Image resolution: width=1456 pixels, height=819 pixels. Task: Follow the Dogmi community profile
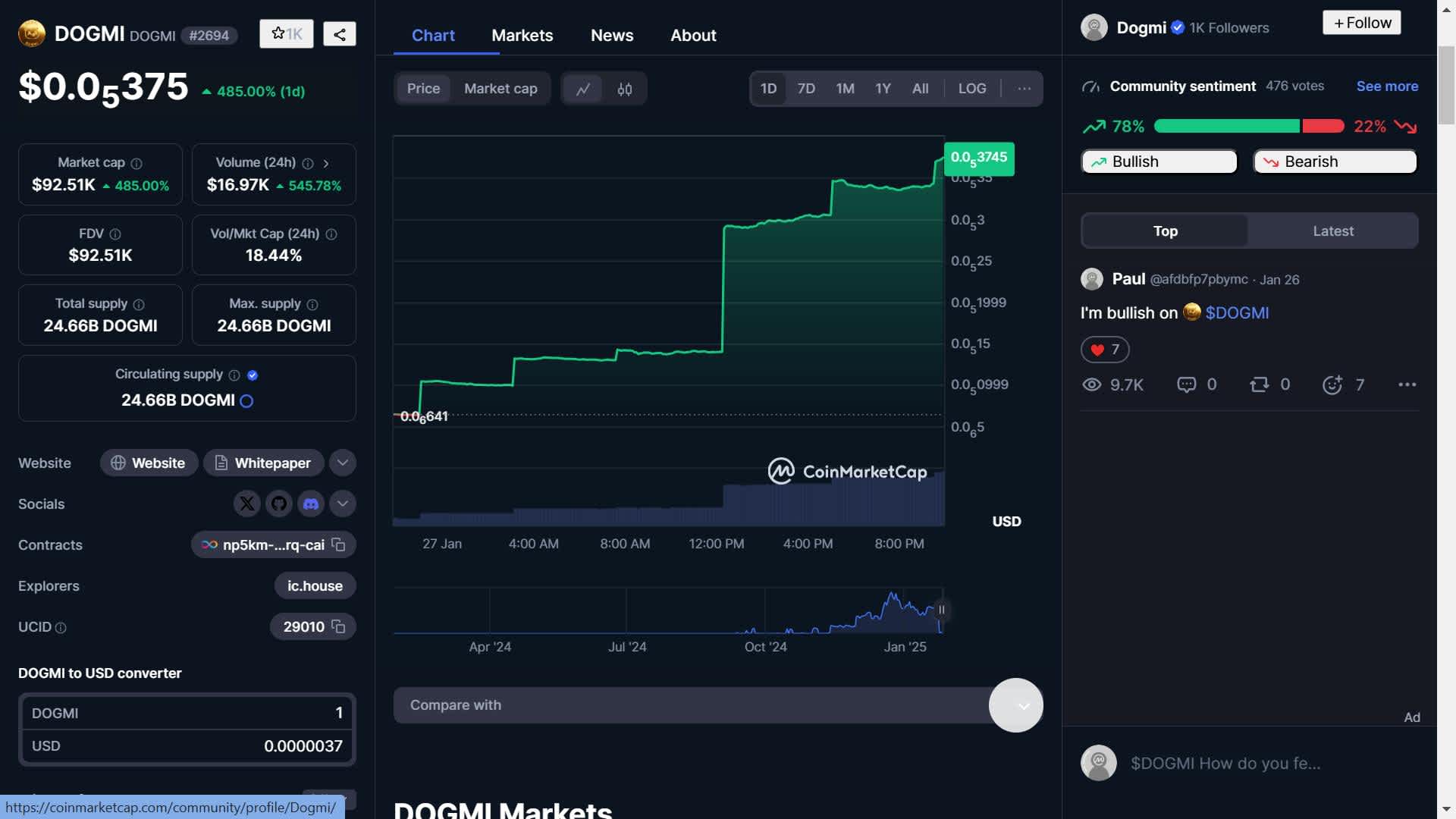point(1362,23)
